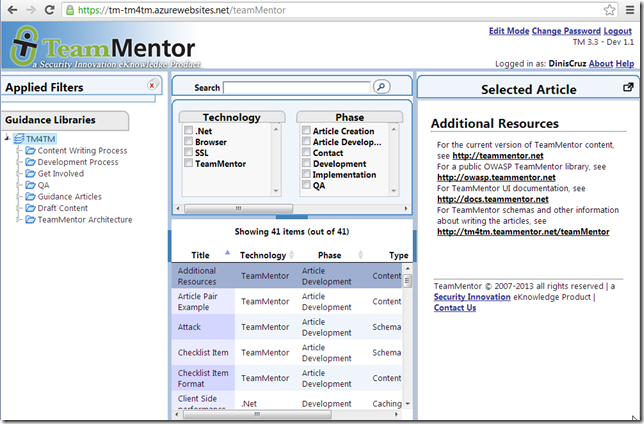This screenshot has width=644, height=424.
Task: Open the browser menu hamburger icon
Action: [630, 10]
